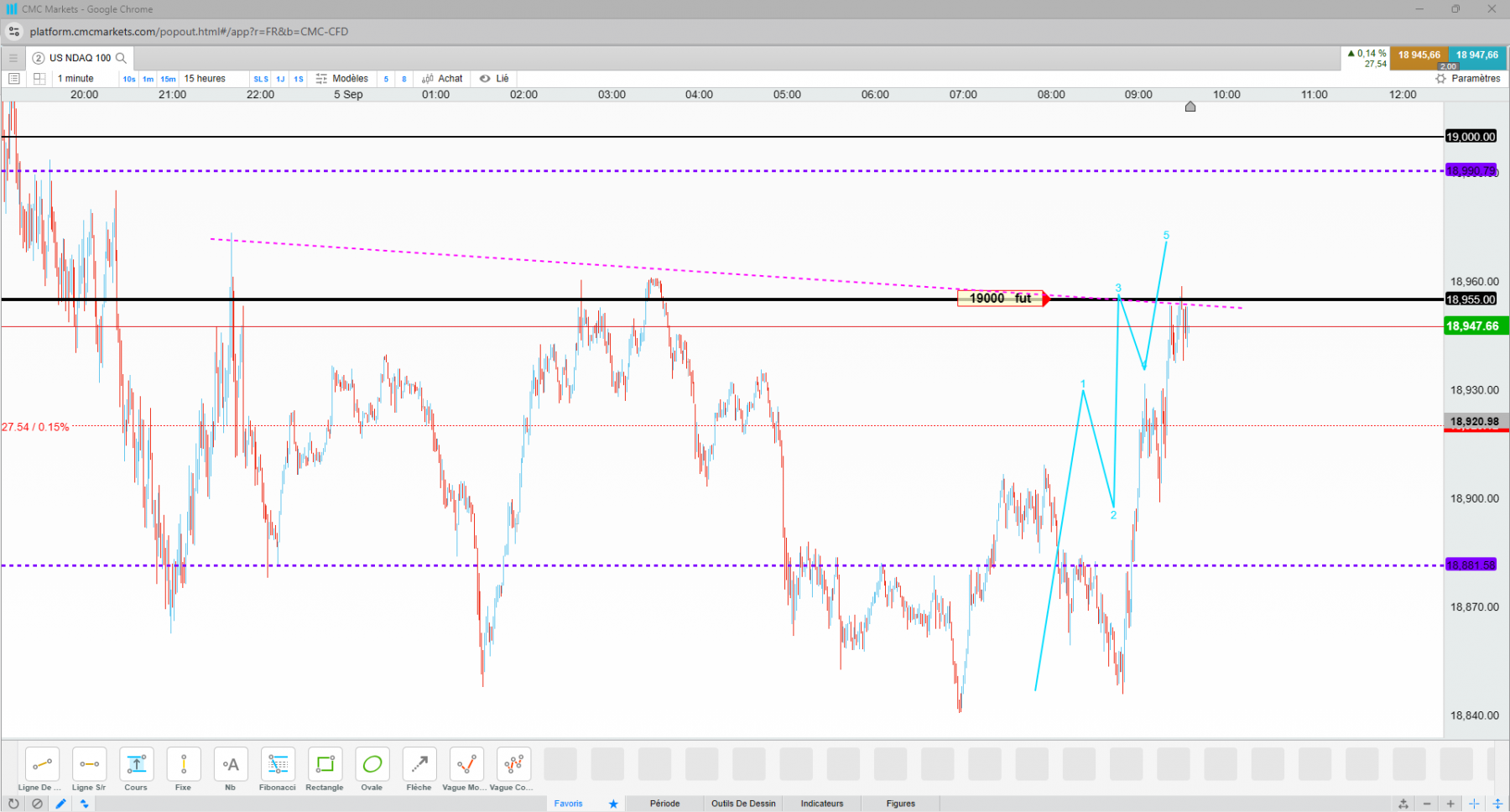Select the Fixe vertical line tool

pyautogui.click(x=183, y=764)
